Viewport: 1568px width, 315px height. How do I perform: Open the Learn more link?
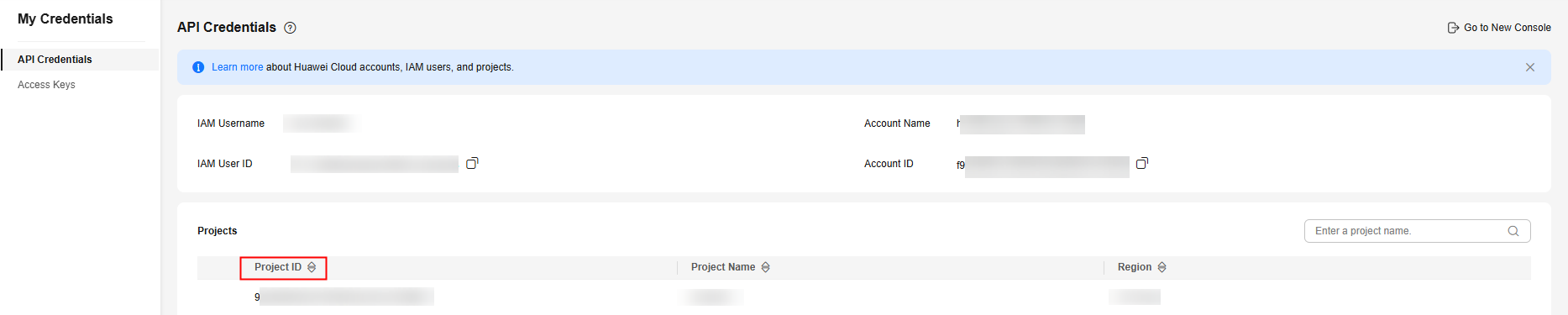point(237,67)
